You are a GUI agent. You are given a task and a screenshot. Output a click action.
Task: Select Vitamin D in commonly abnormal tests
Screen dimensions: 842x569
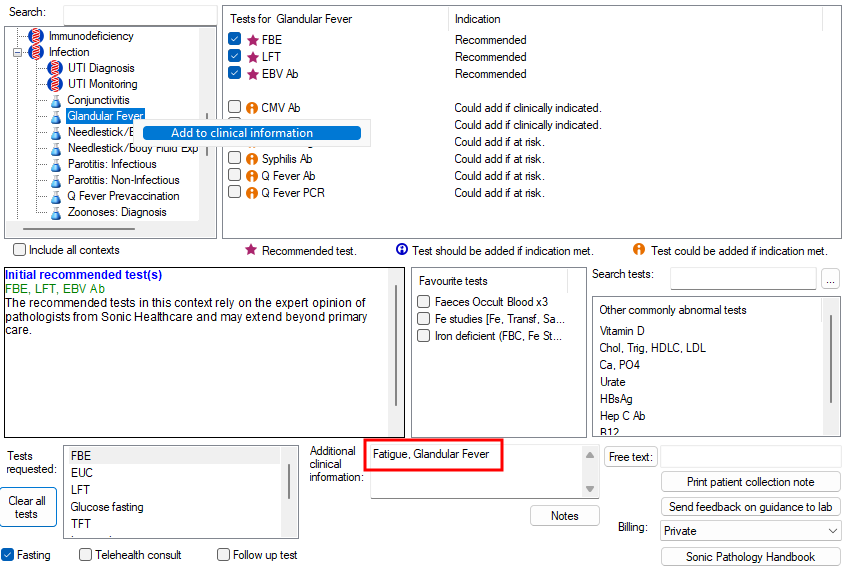point(622,331)
